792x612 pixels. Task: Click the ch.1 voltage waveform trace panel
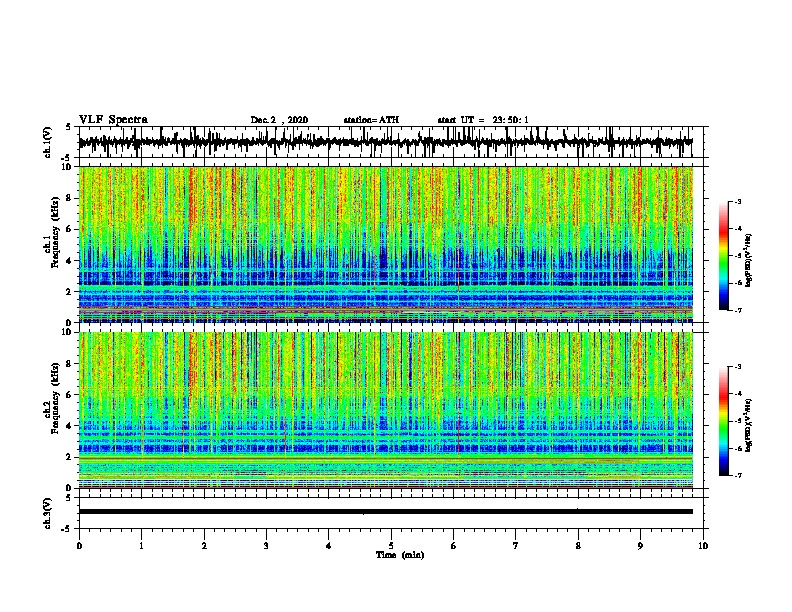click(385, 142)
